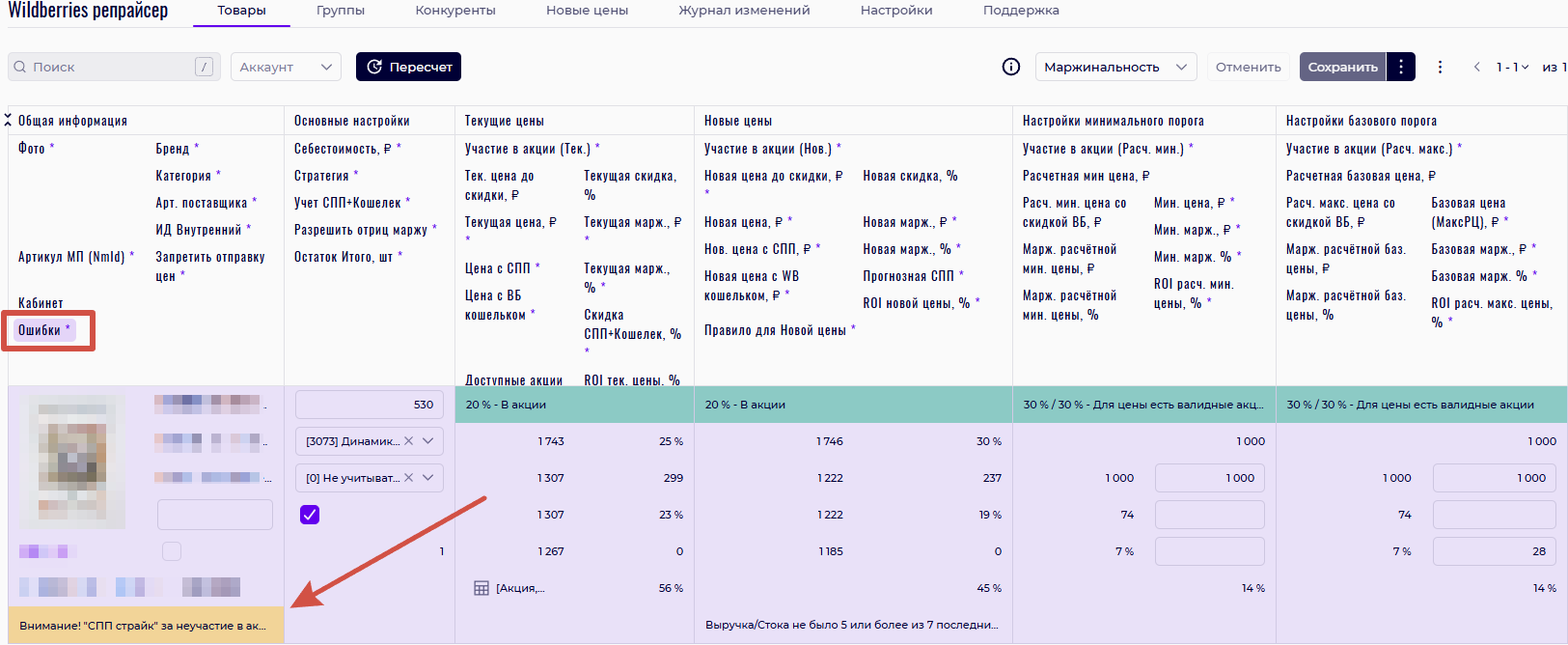The image size is (1568, 645).
Task: Open the standalone vertical three-dot menu
Action: click(1440, 67)
